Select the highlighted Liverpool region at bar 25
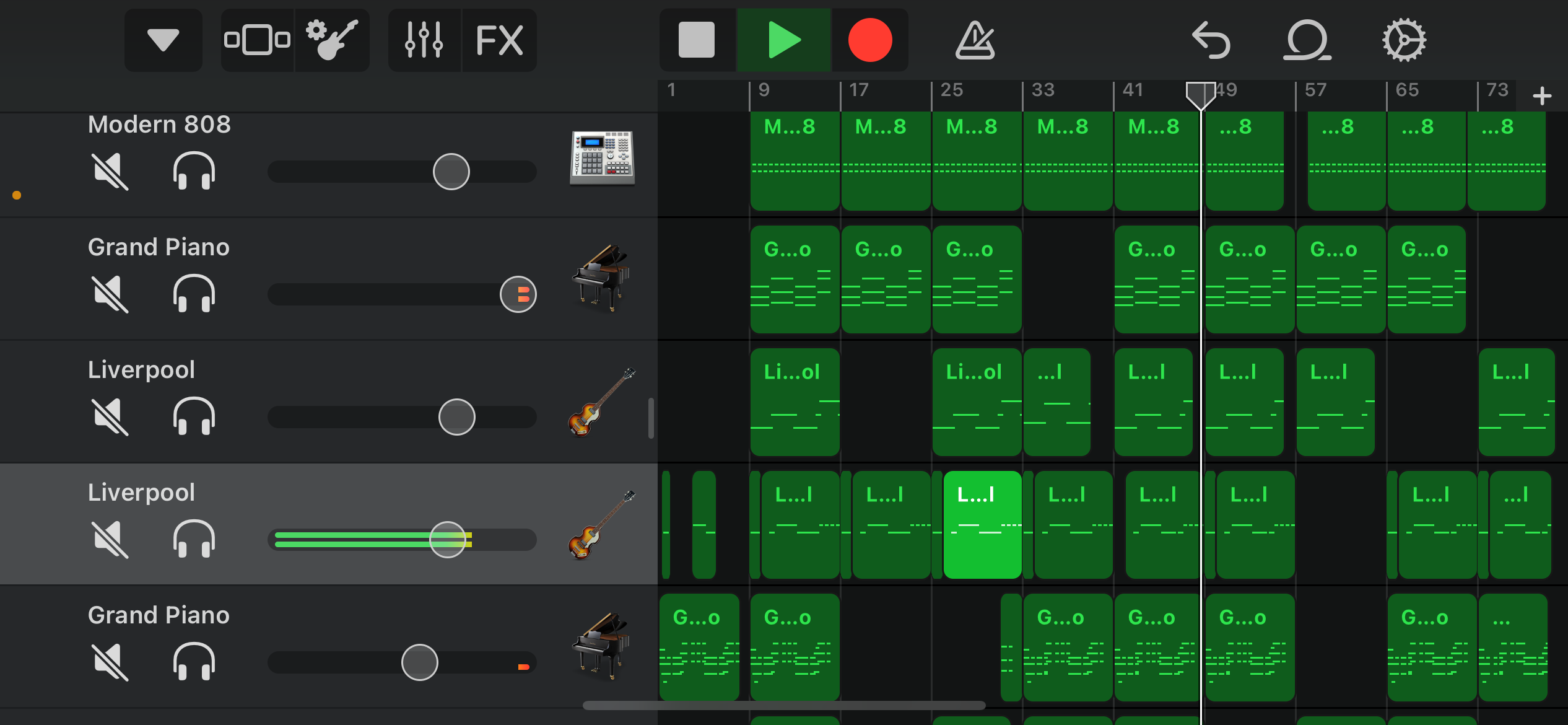The width and height of the screenshot is (1568, 725). click(x=982, y=524)
